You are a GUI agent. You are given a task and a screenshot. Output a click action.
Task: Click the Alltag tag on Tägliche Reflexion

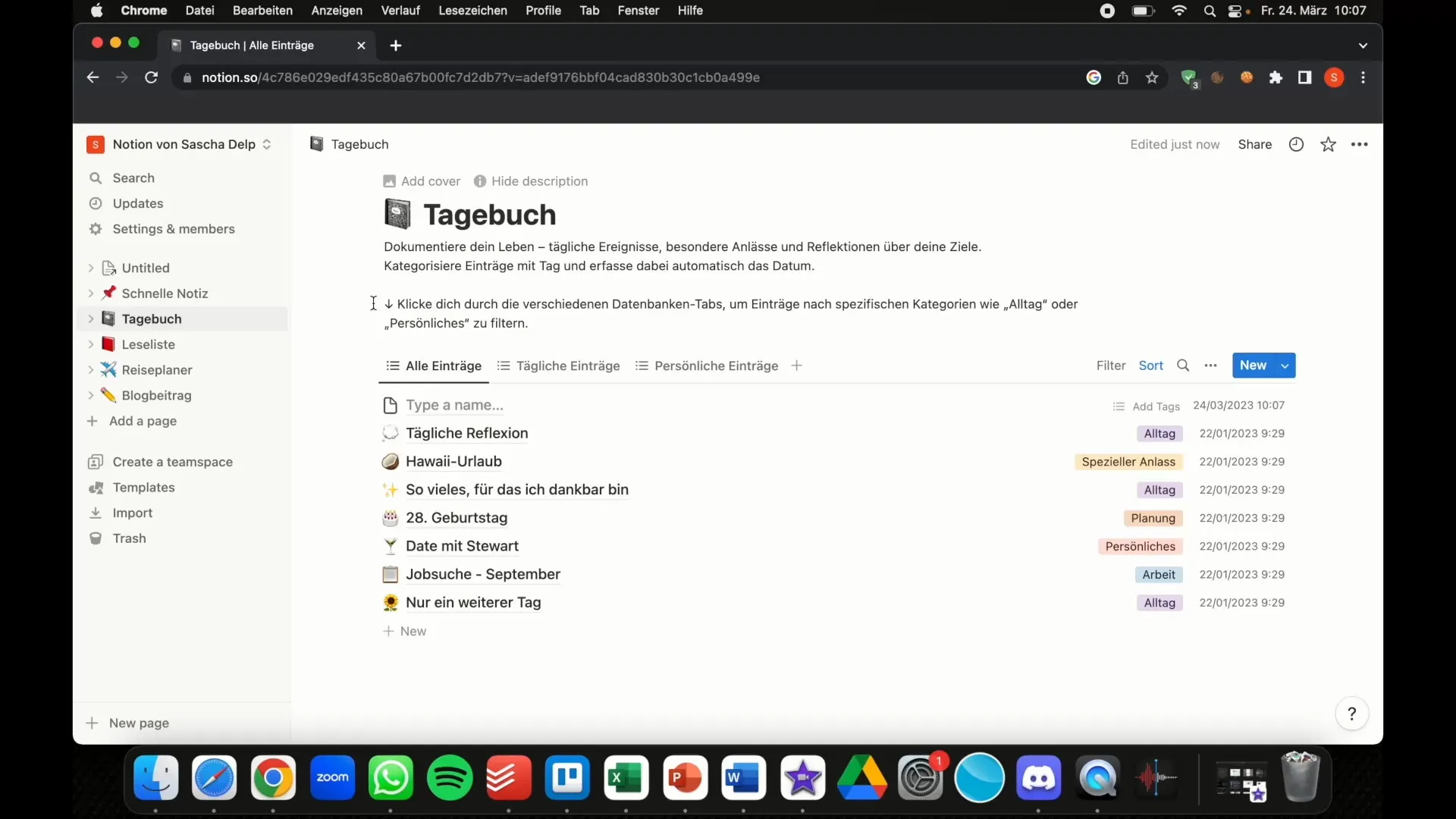(1159, 433)
